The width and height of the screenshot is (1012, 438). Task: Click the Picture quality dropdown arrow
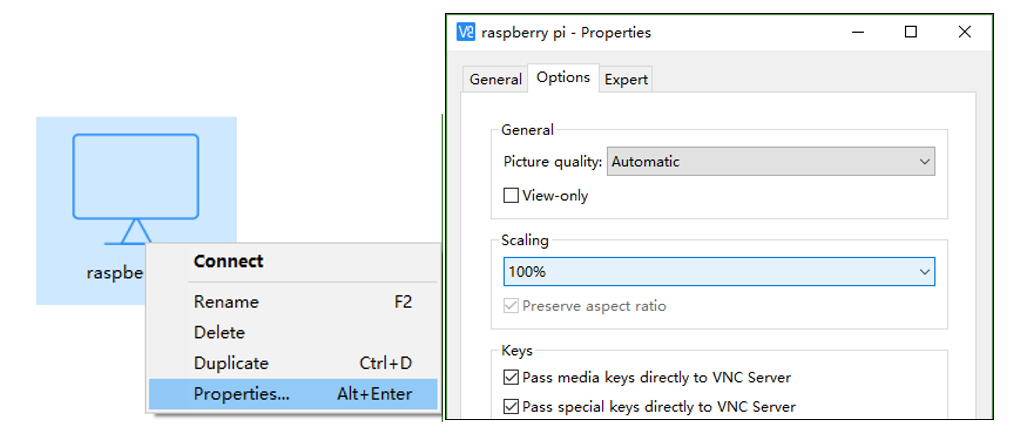pyautogui.click(x=924, y=162)
